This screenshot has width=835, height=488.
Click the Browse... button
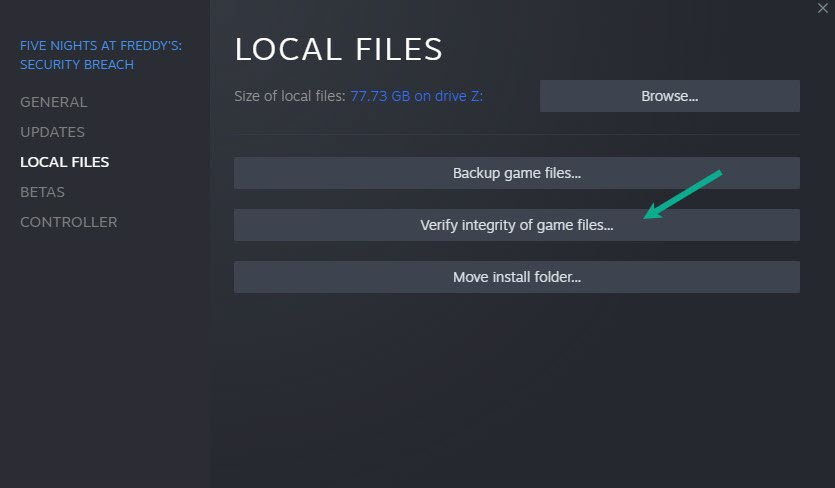tap(669, 96)
